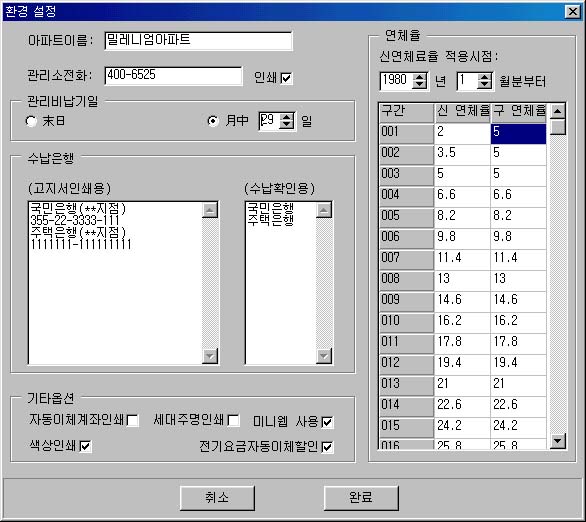Uncheck the 인쇄 checkbox beside phone number

(286, 78)
